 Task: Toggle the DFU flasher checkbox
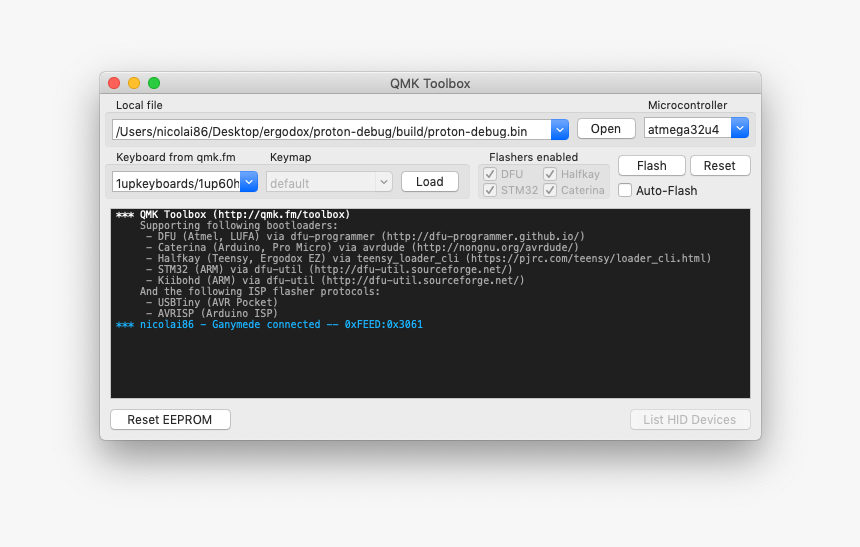[490, 174]
